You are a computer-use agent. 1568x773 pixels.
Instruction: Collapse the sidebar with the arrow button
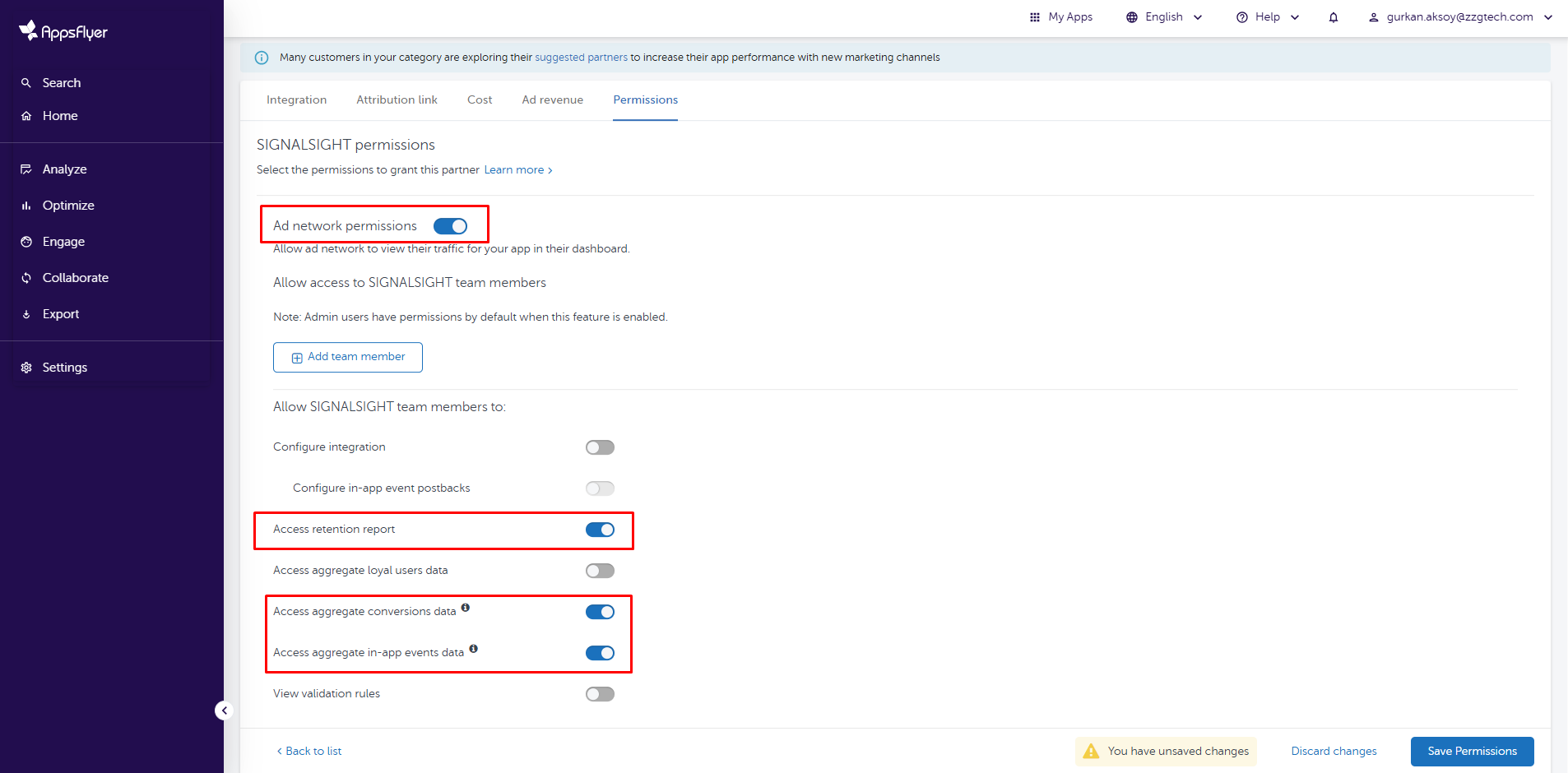point(224,711)
